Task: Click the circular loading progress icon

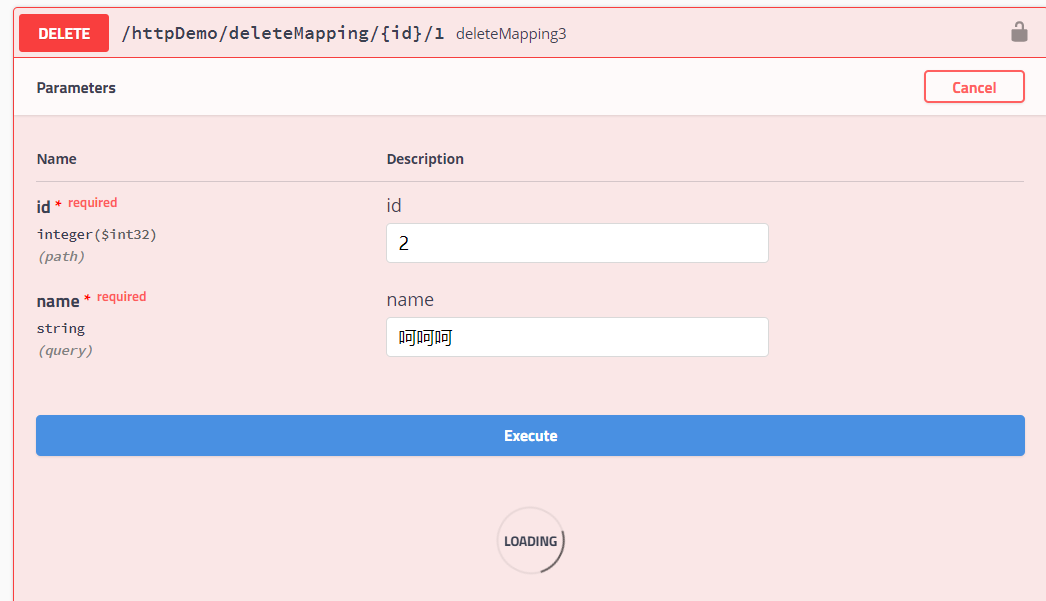Action: tap(530, 540)
